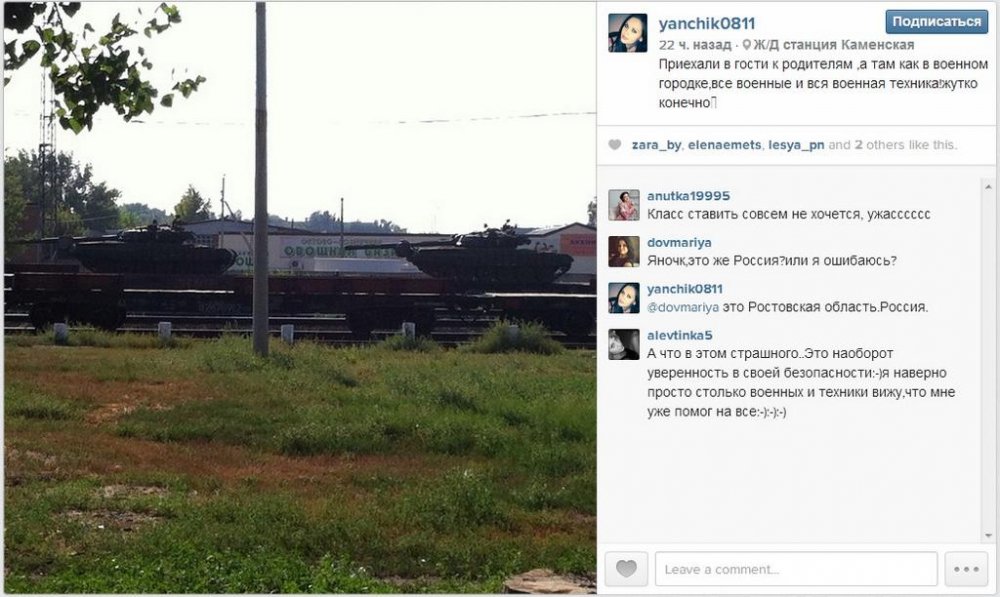Screen dimensions: 1000x597
Task: Click the location pin icon by Каменская
Action: (x=747, y=45)
